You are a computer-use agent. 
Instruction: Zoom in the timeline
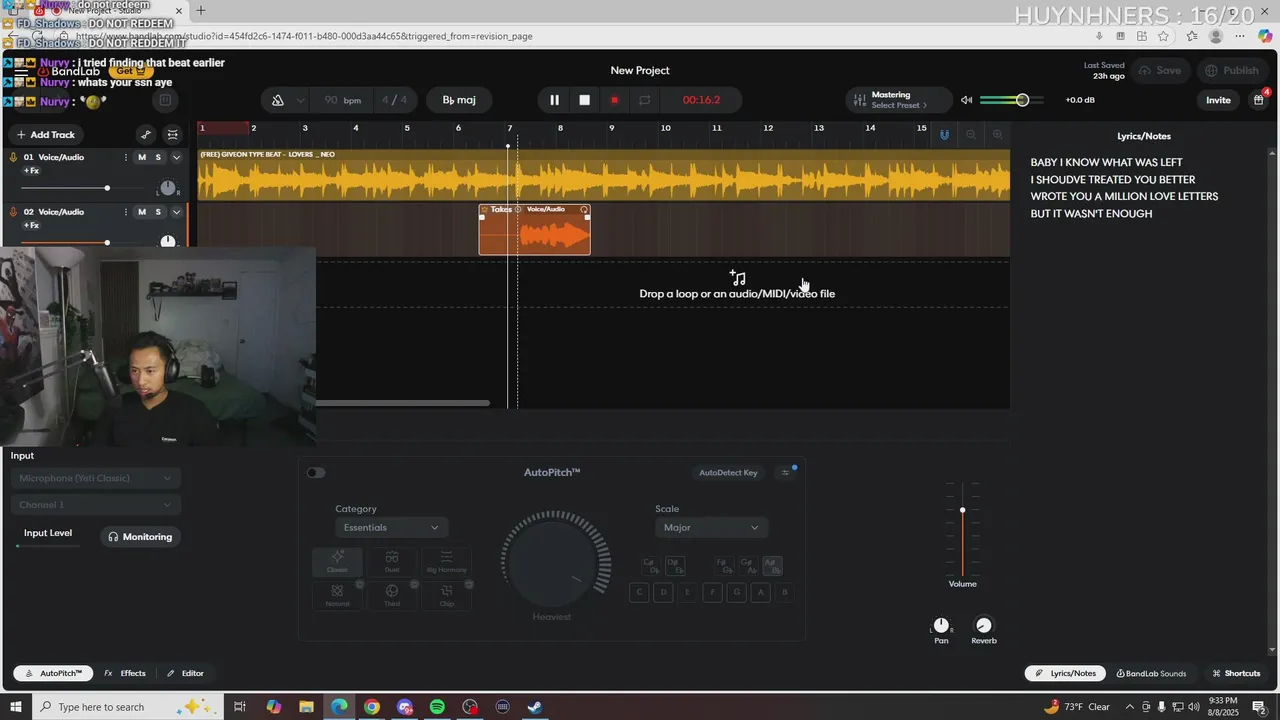(x=997, y=134)
